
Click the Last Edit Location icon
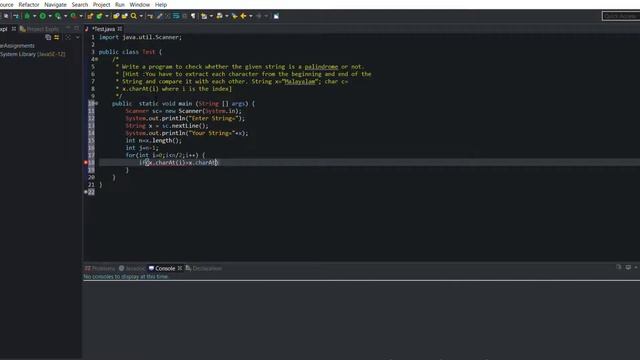point(235,16)
